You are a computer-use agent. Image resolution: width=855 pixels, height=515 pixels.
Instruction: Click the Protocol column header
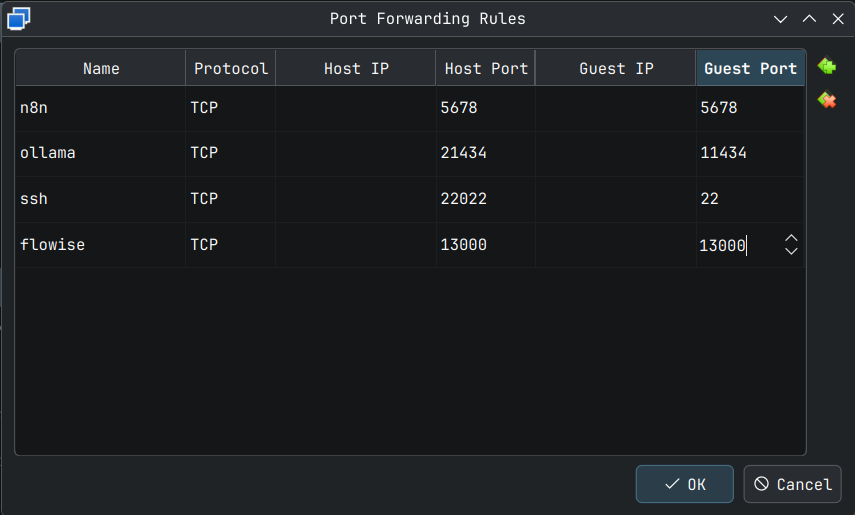coord(230,68)
